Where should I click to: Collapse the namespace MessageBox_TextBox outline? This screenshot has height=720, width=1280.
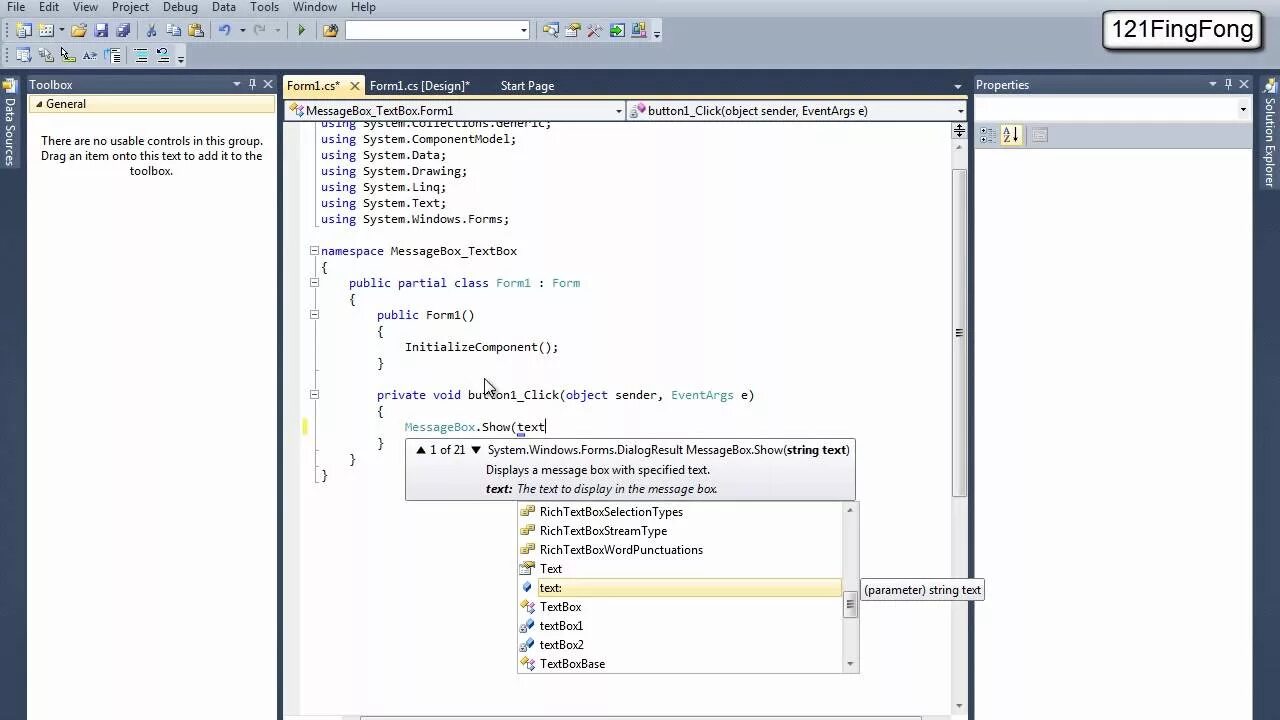313,251
